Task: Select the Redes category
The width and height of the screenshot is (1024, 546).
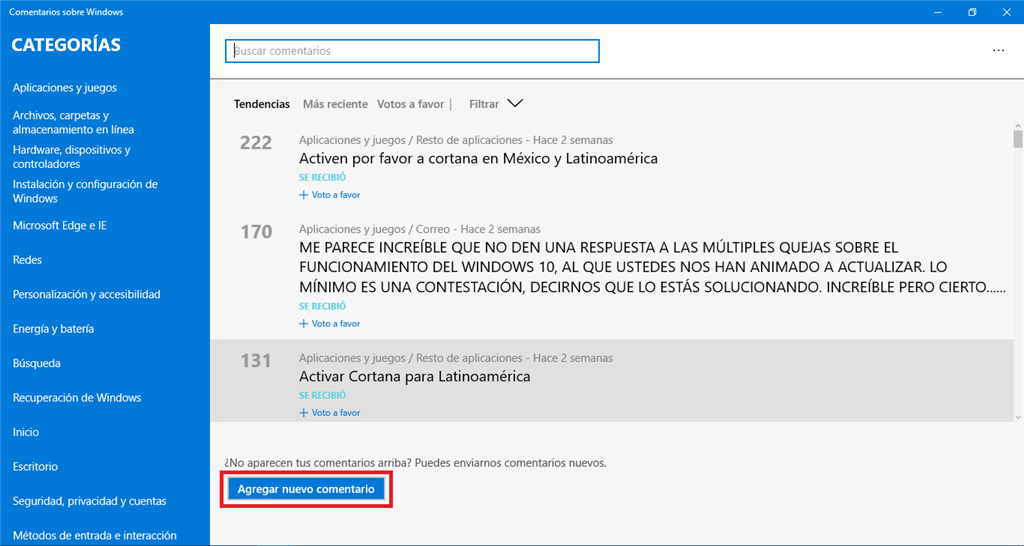Action: coord(27,260)
